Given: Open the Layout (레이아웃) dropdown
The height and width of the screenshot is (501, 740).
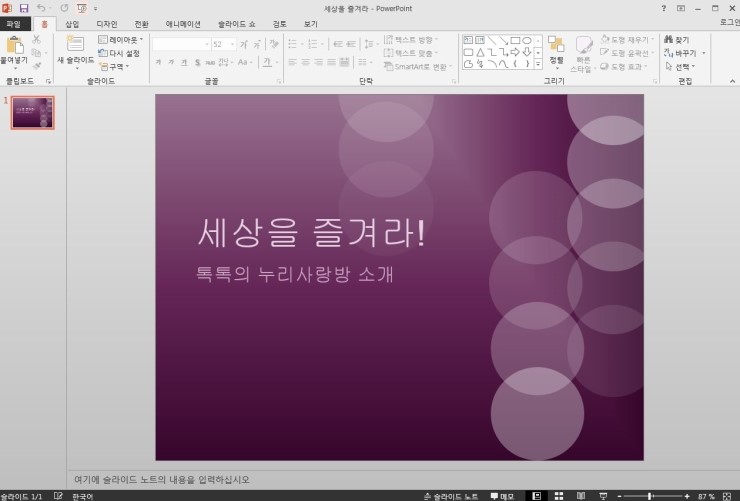Looking at the screenshot, I should (x=121, y=39).
